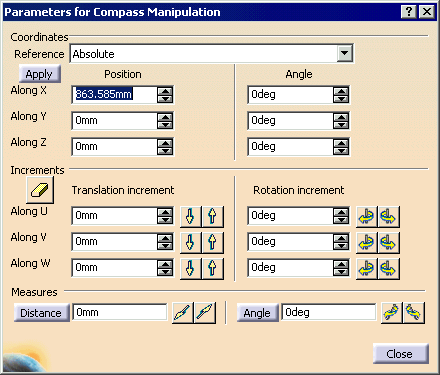The width and height of the screenshot is (440, 375).
Task: Click the Distance measure button
Action: (x=41, y=313)
